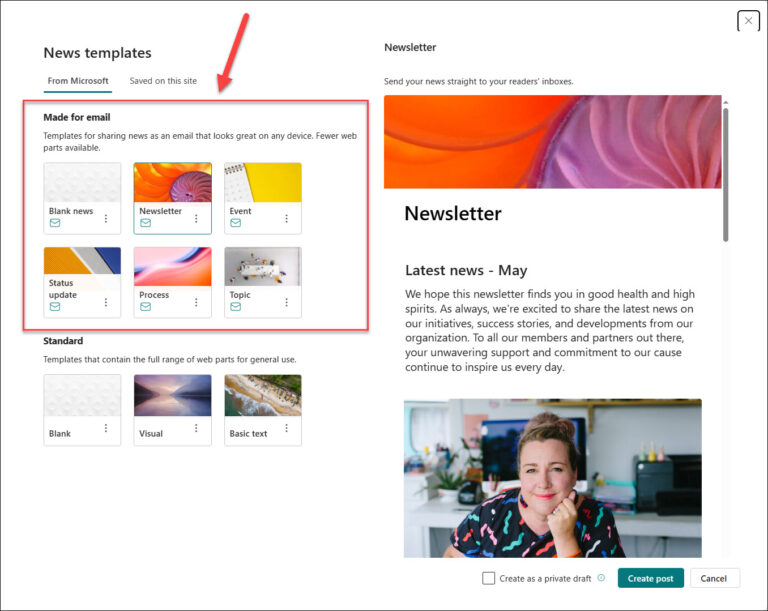Click 'Send your news straight' description text

pyautogui.click(x=479, y=81)
